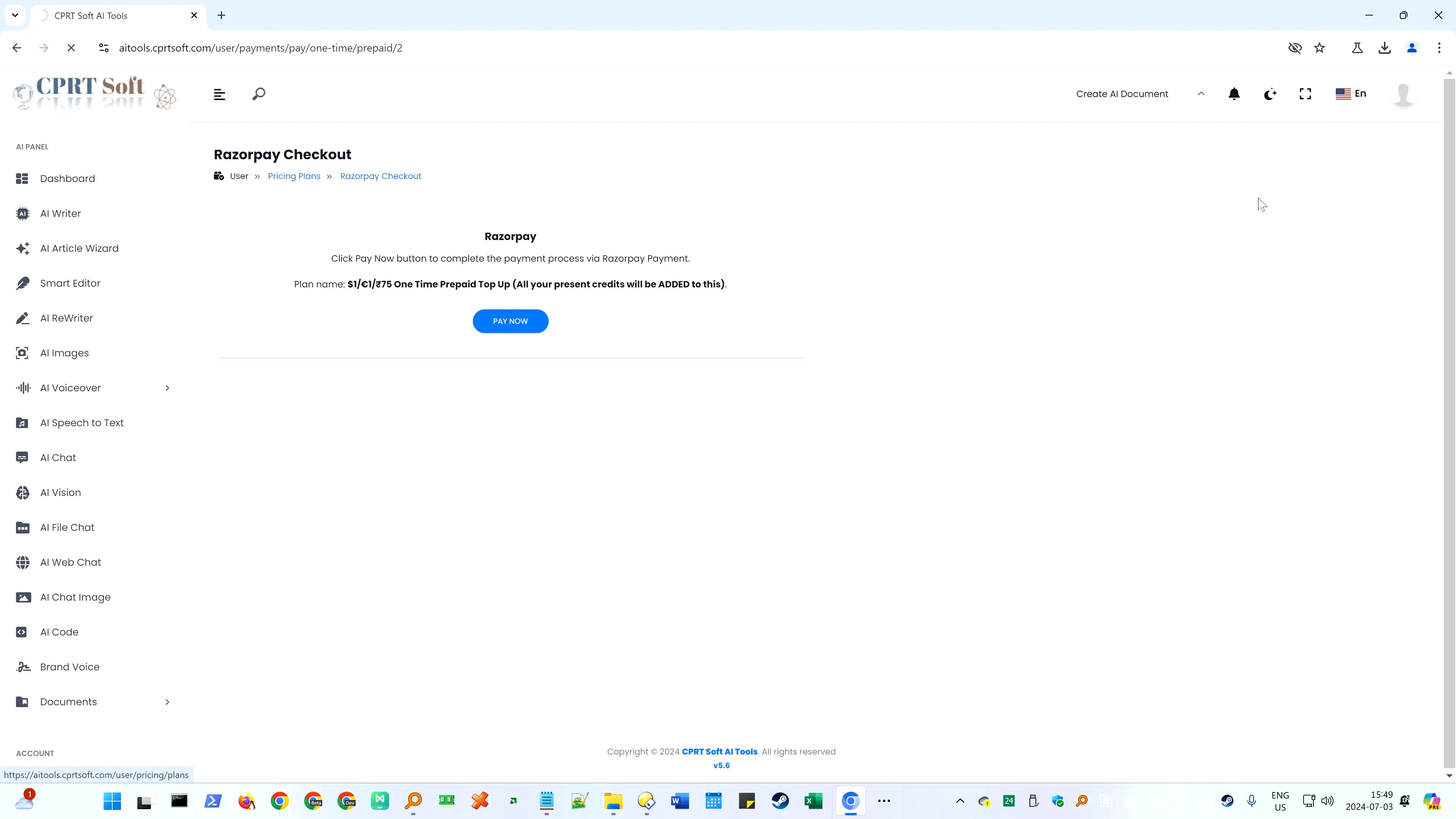The height and width of the screenshot is (819, 1456).
Task: Go to Dashboard in the sidebar
Action: (x=67, y=179)
